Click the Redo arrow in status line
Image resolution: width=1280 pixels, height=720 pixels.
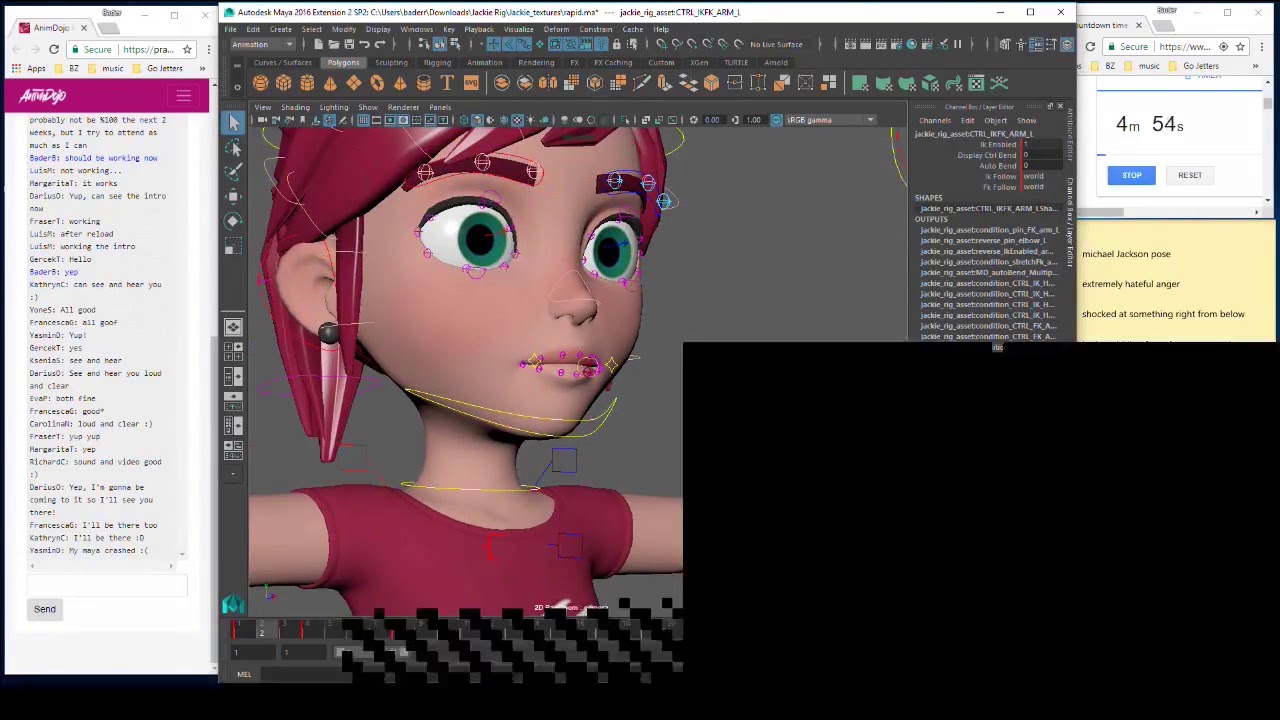[379, 45]
